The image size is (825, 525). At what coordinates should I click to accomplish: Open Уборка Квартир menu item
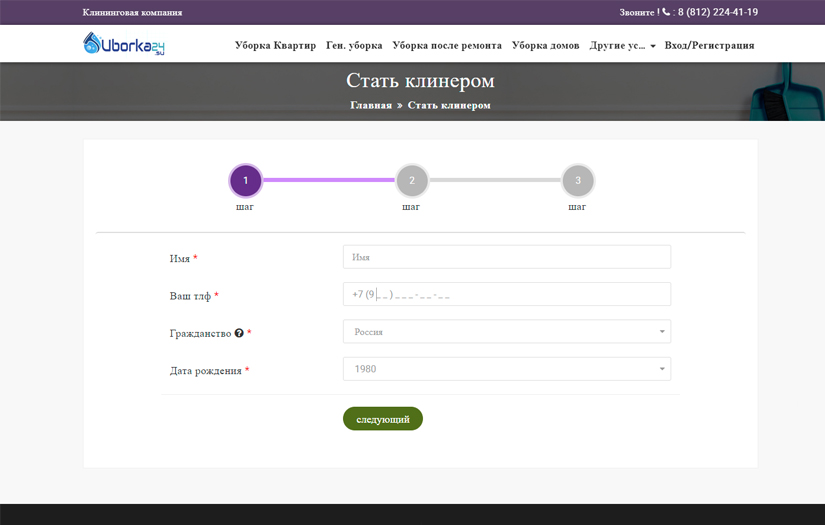click(x=275, y=46)
